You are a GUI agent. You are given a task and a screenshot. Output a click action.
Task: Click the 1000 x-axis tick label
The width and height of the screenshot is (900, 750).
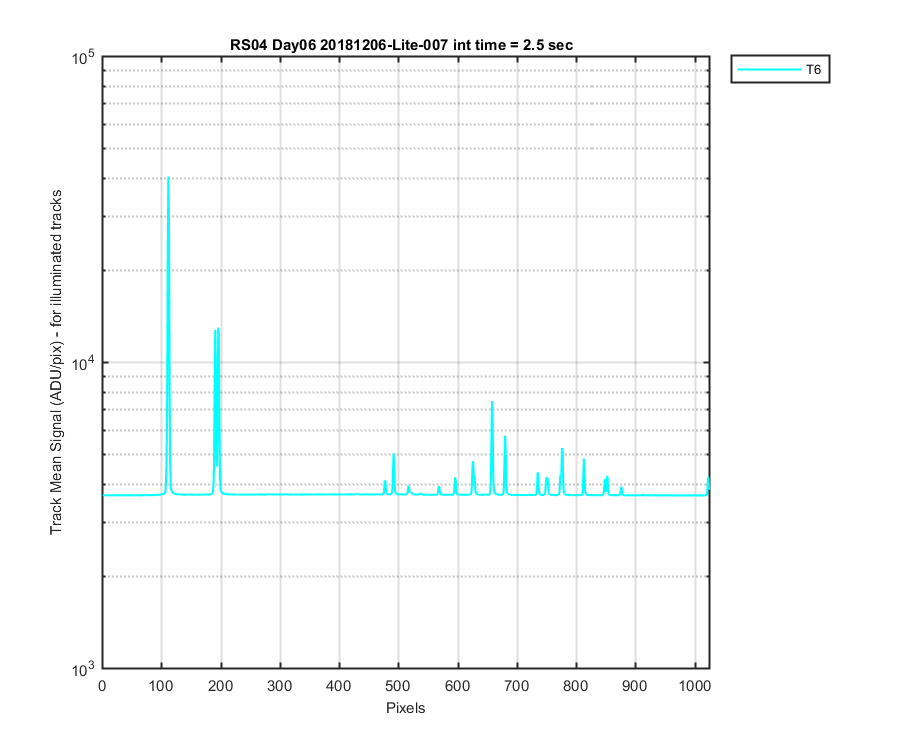[695, 686]
